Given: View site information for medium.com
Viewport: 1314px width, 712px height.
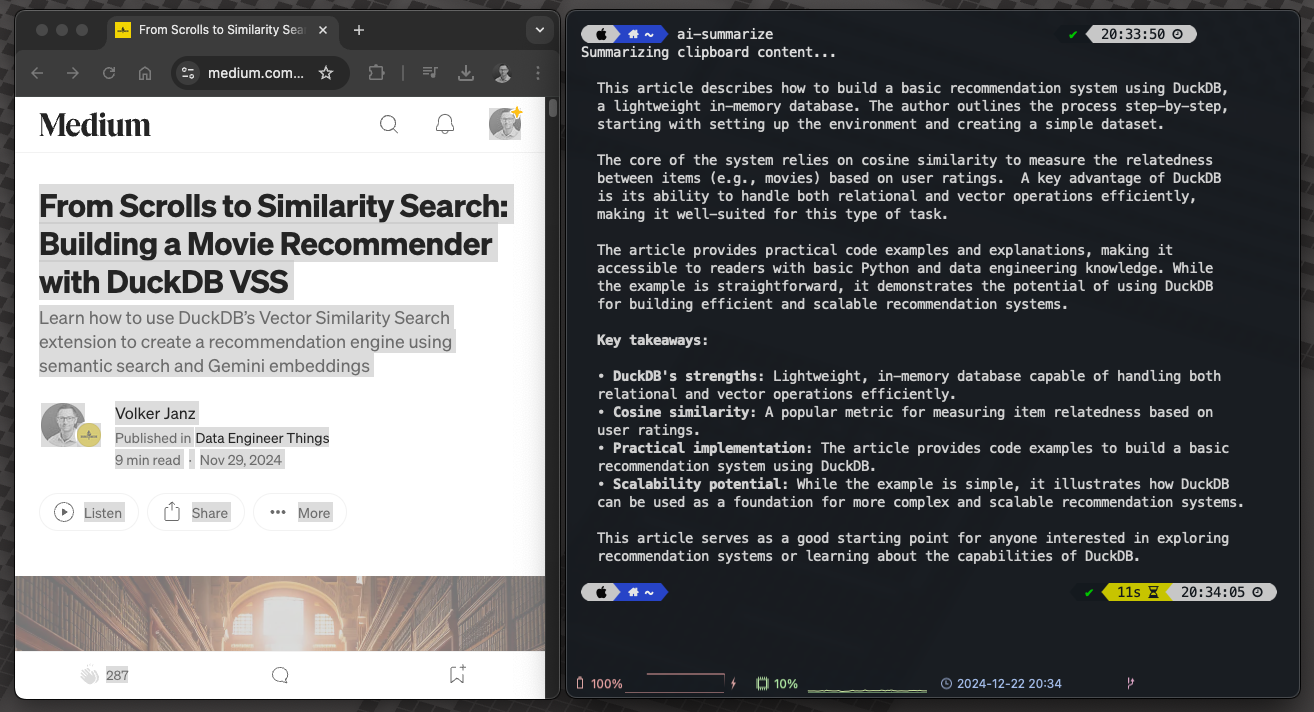Looking at the screenshot, I should (x=186, y=72).
